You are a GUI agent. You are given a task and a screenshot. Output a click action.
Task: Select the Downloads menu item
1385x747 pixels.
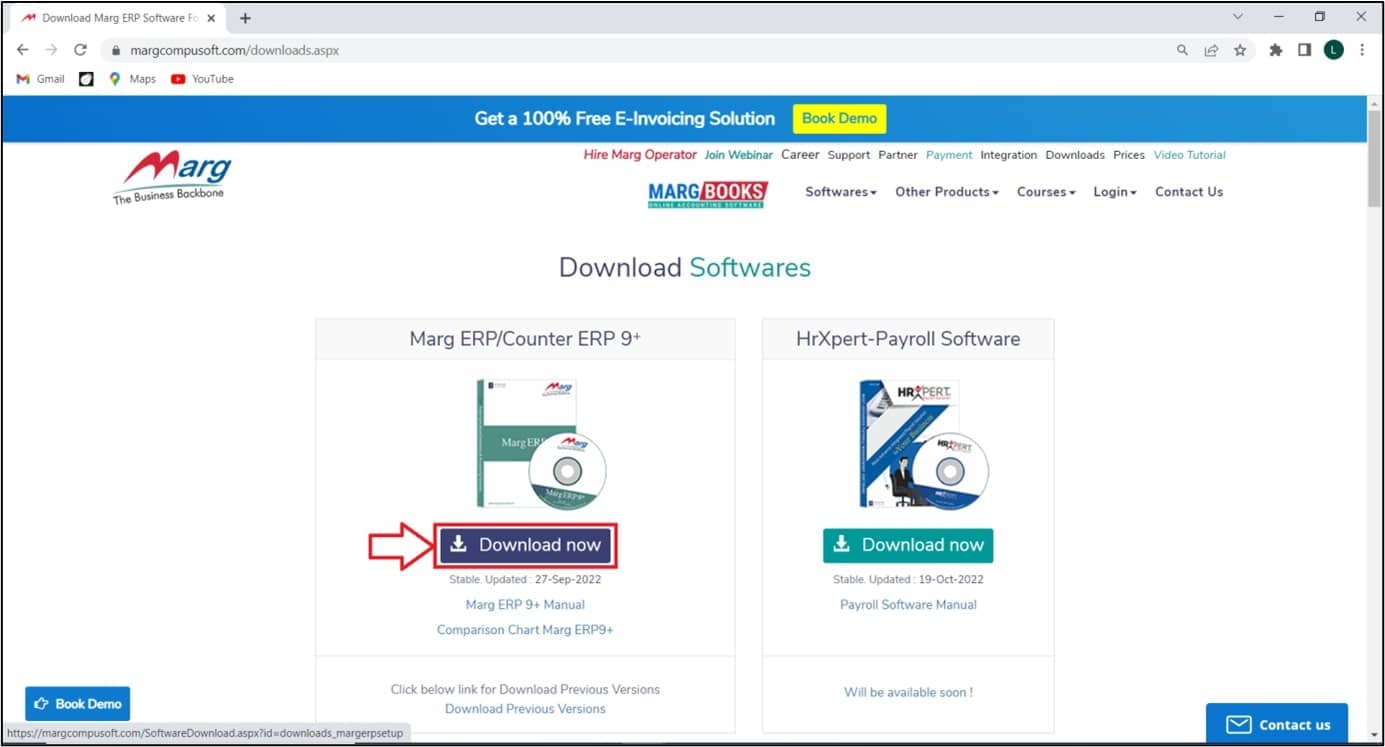[x=1074, y=155]
